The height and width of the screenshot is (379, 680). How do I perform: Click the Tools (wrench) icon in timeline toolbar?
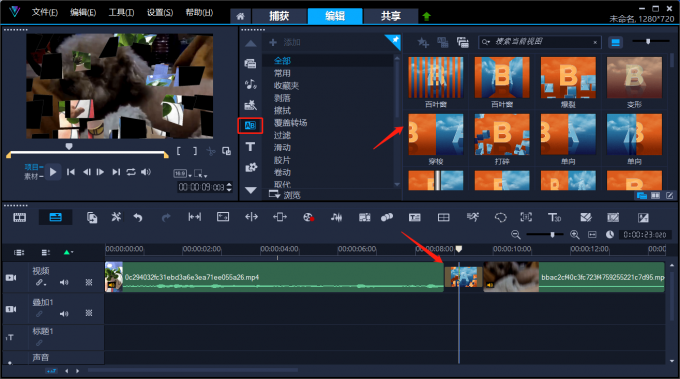point(116,217)
